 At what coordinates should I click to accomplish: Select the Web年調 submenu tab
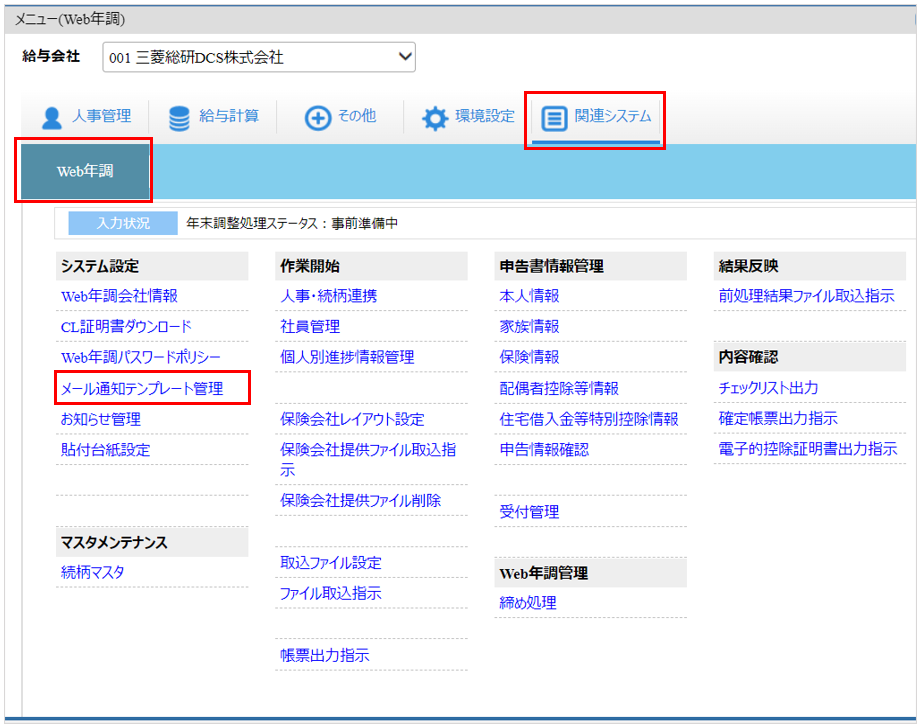tap(85, 171)
